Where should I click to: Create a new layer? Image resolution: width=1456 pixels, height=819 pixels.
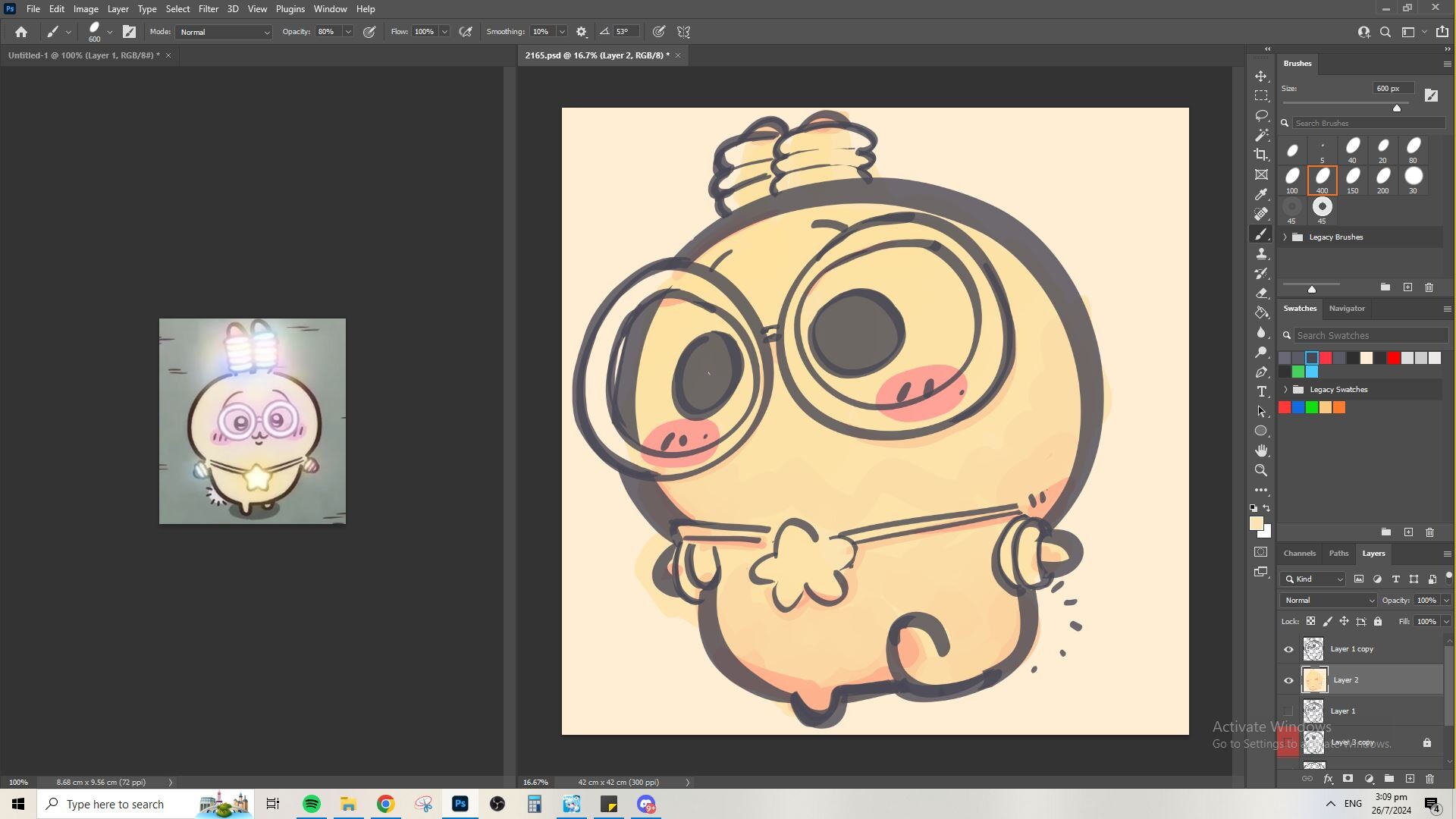[x=1410, y=779]
